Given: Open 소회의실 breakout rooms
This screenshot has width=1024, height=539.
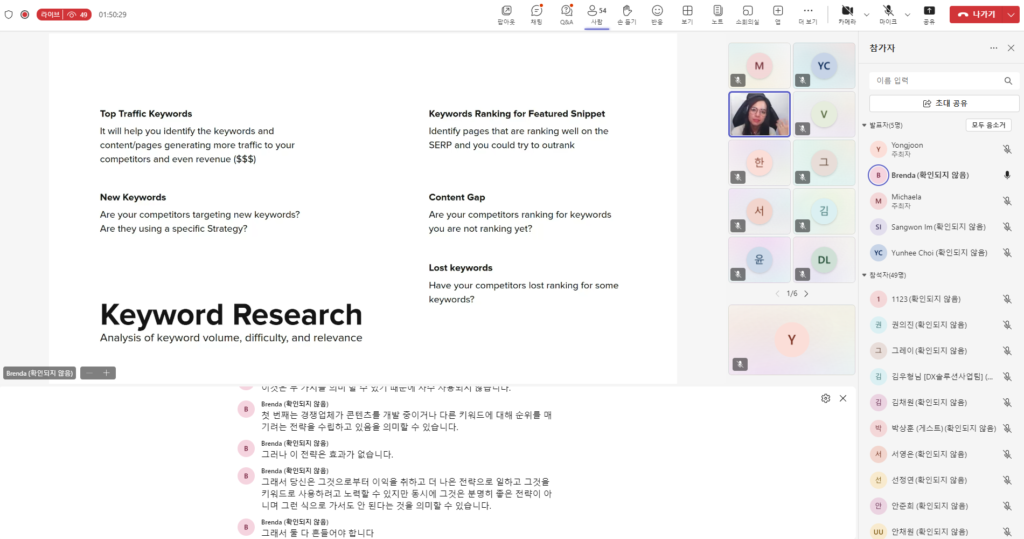Looking at the screenshot, I should coord(747,14).
